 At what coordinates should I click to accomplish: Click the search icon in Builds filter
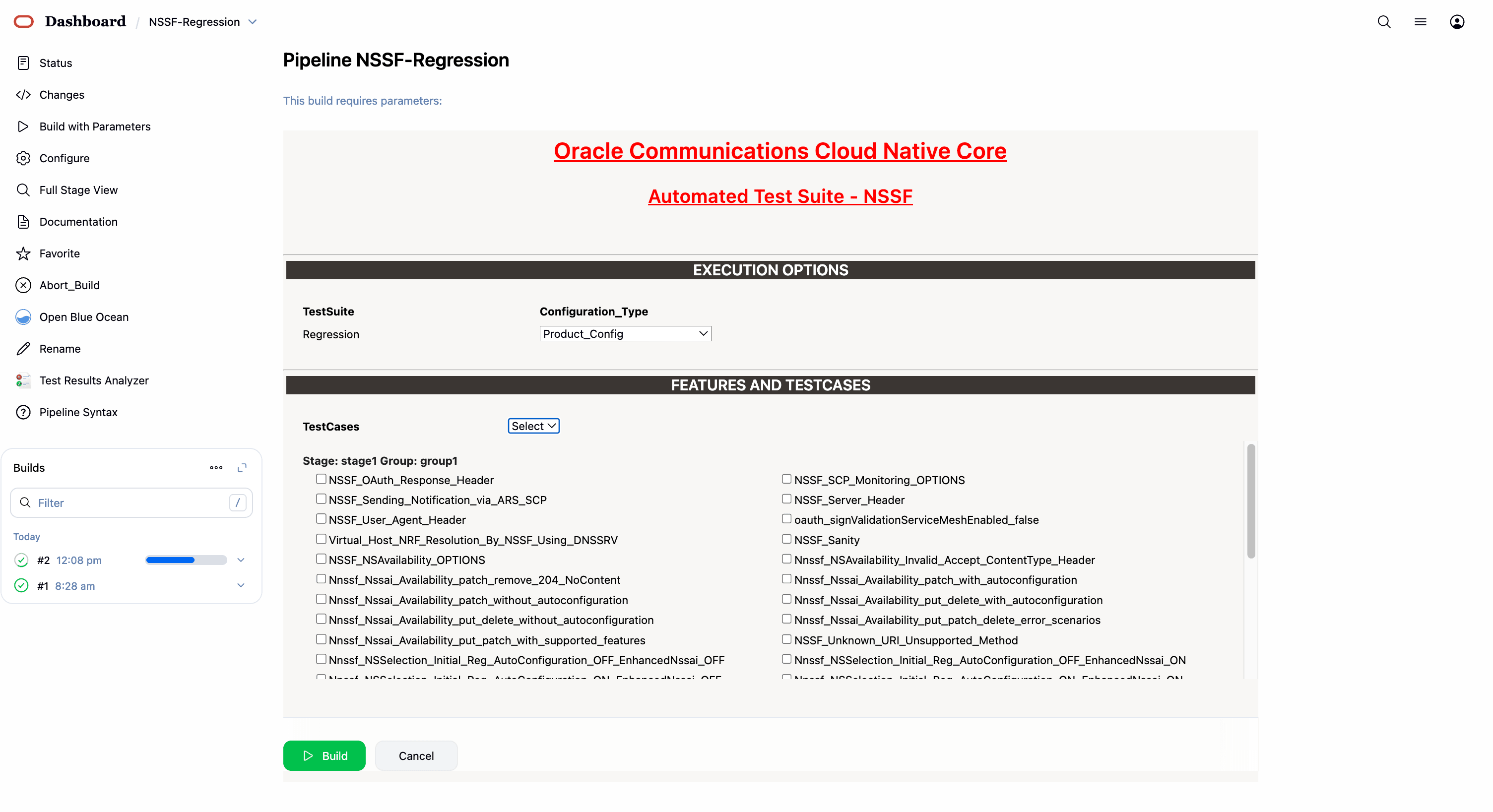point(25,502)
